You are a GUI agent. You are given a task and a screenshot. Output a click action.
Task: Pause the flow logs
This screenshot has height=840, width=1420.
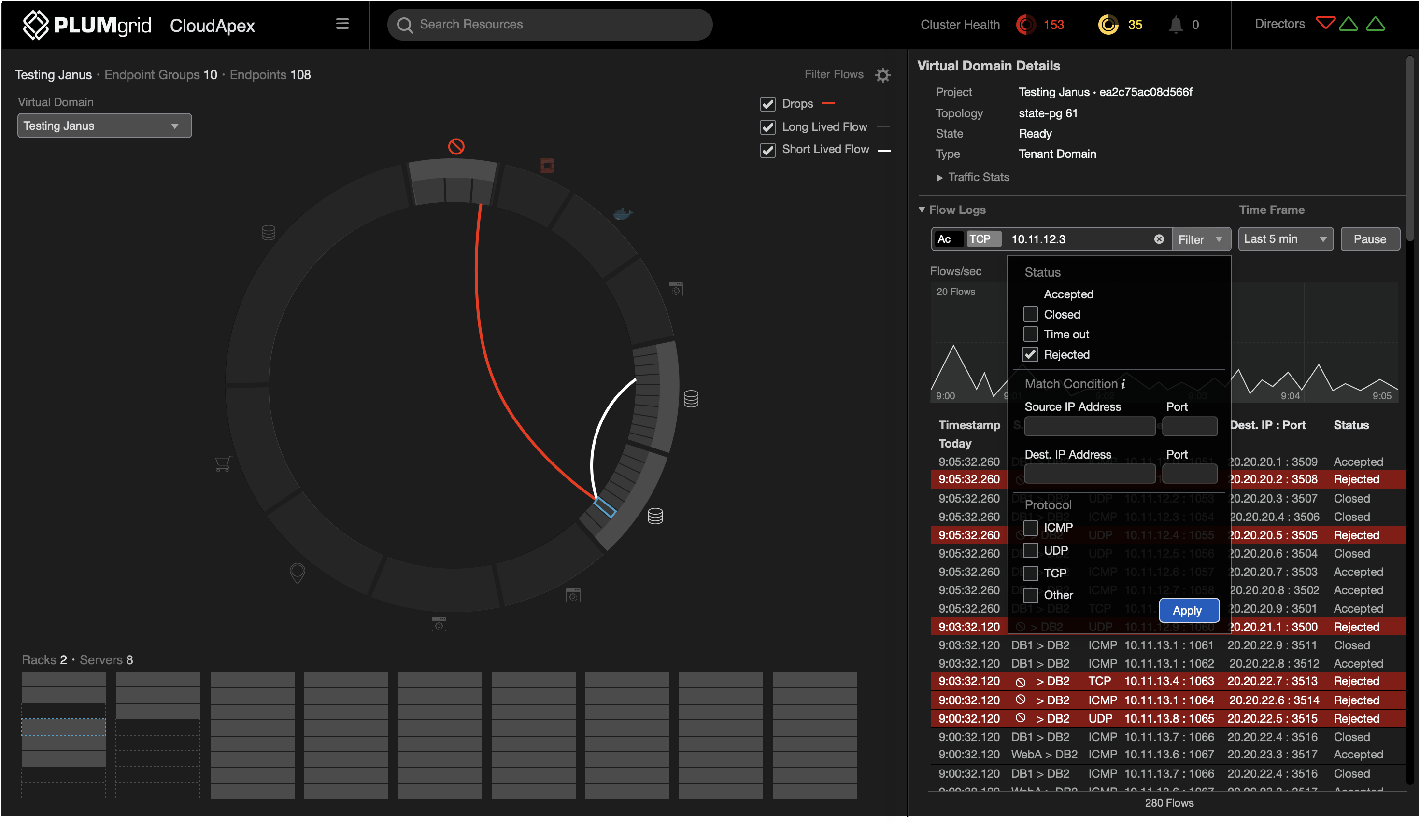coord(1369,239)
